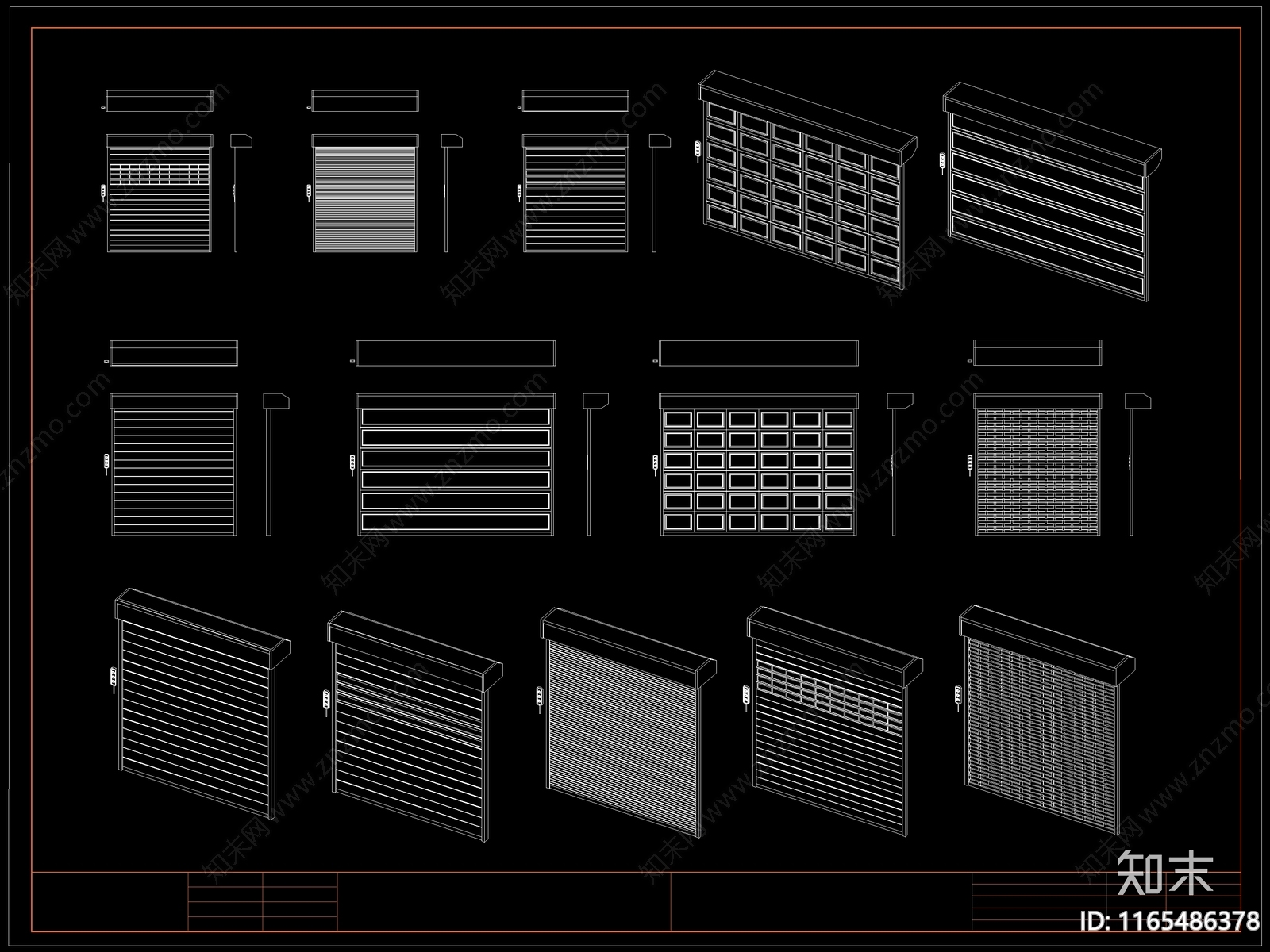Click control switch beside isometric window-grid sectional door
Screen dimensions: 1270x952
pos(698,150)
